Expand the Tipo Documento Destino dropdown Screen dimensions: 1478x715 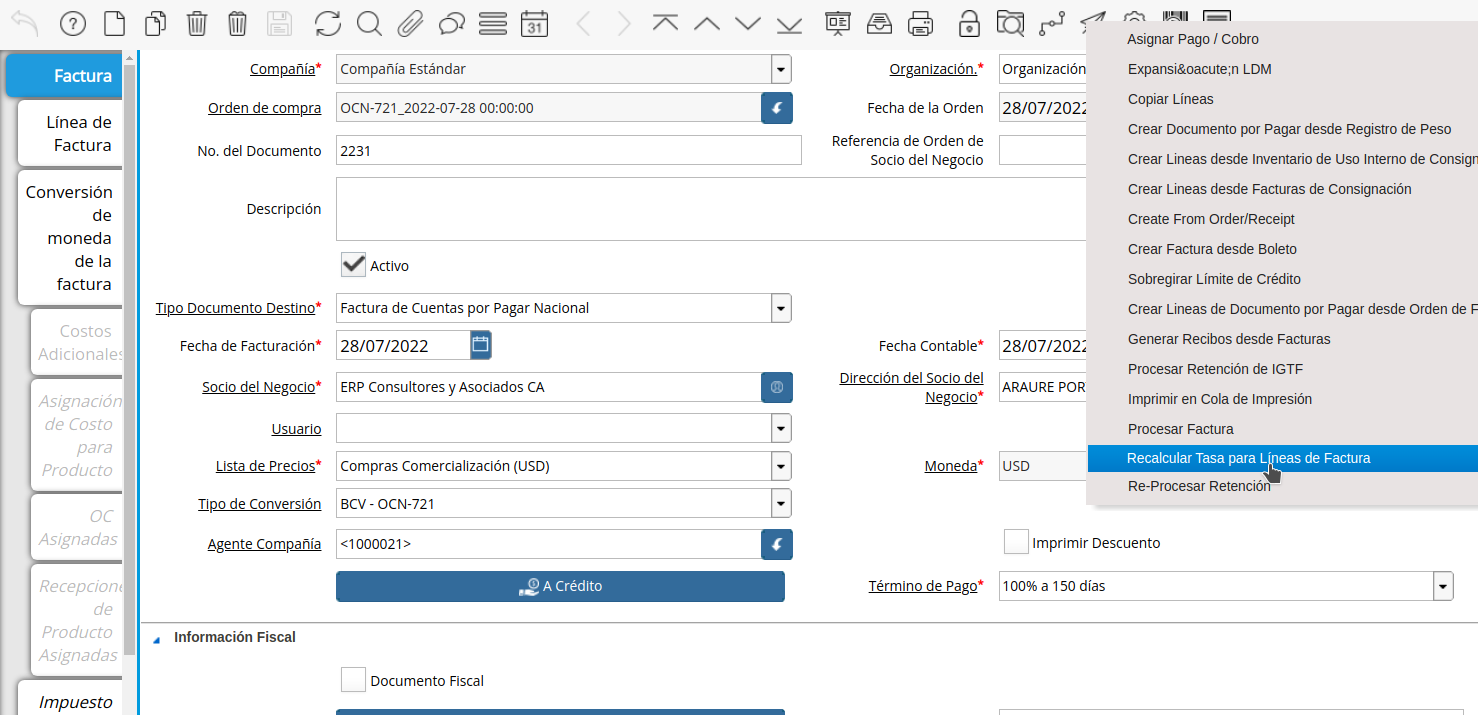pos(780,308)
